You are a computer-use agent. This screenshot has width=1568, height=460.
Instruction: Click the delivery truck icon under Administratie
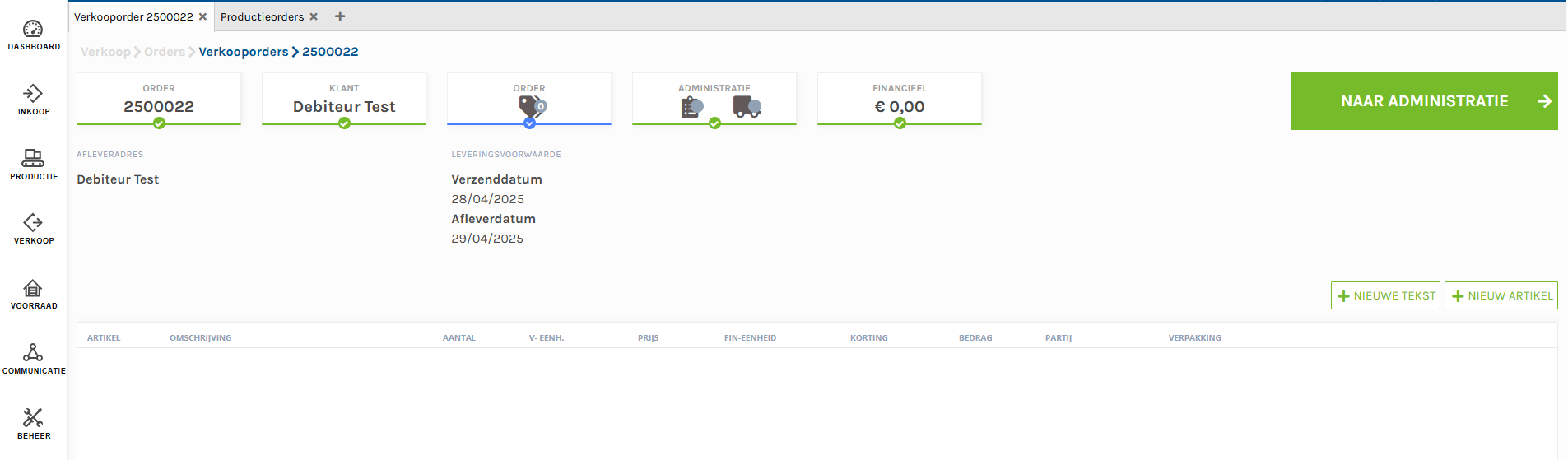(x=747, y=107)
